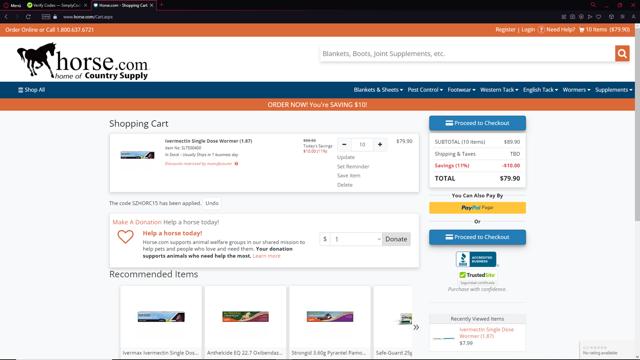Click the heart bookmark icon in browser toolbar

tap(598, 17)
